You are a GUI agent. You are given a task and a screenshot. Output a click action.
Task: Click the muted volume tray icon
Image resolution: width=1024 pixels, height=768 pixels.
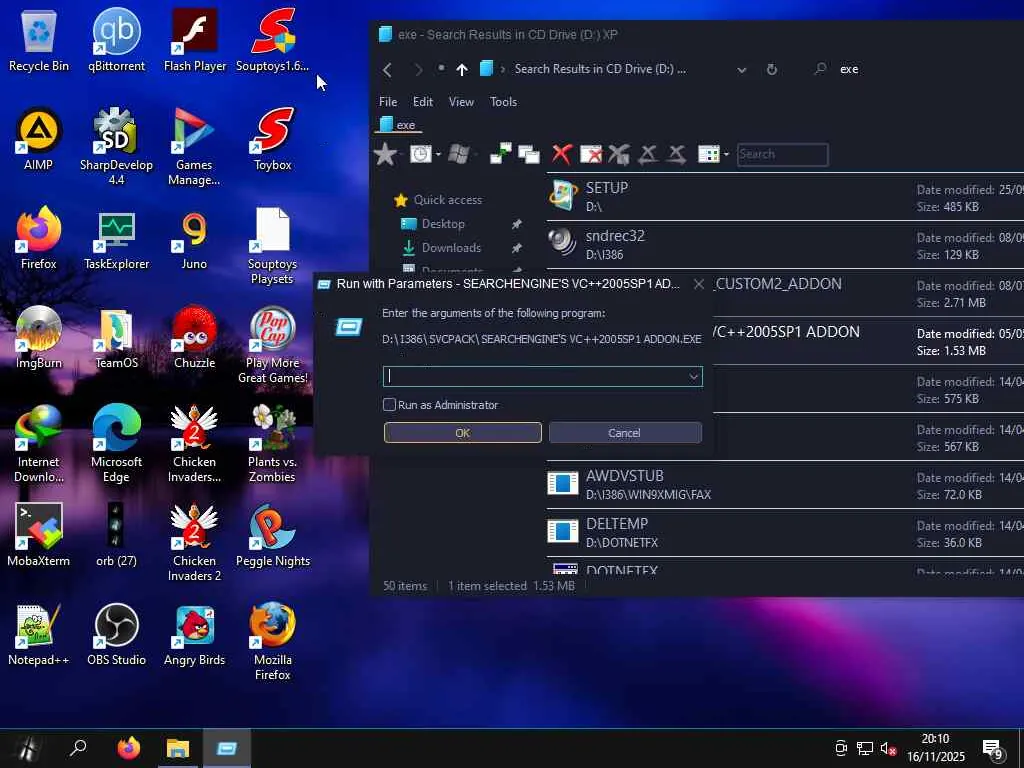pos(887,748)
